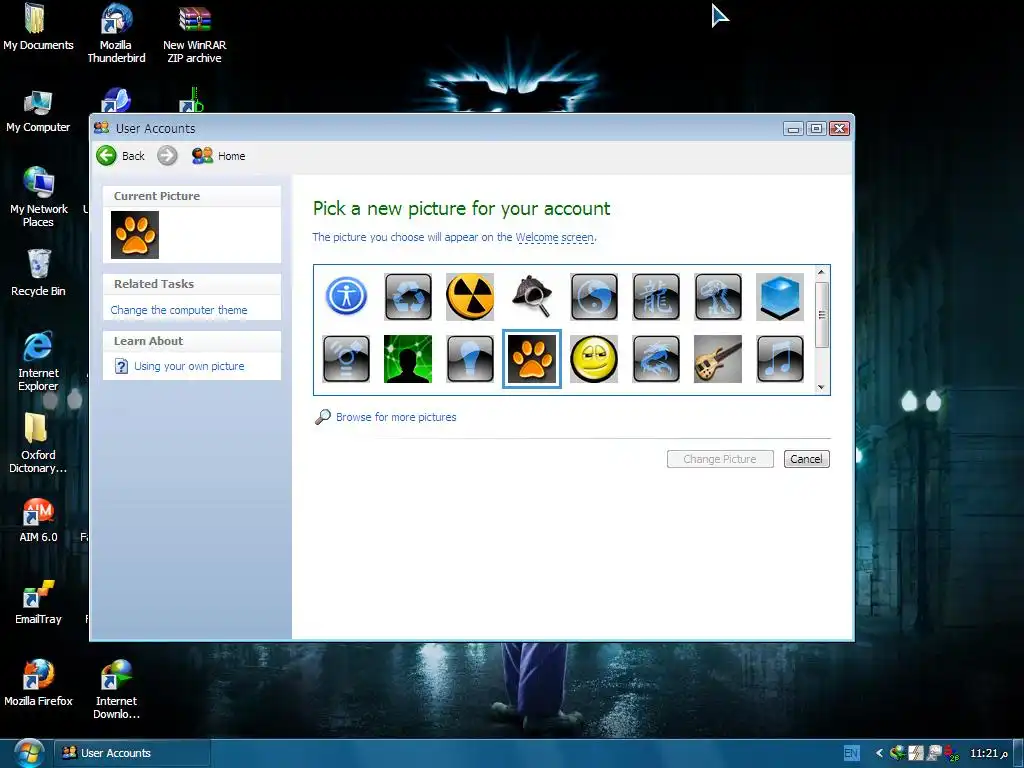Select the blue accessibility figure picture

[x=346, y=296]
